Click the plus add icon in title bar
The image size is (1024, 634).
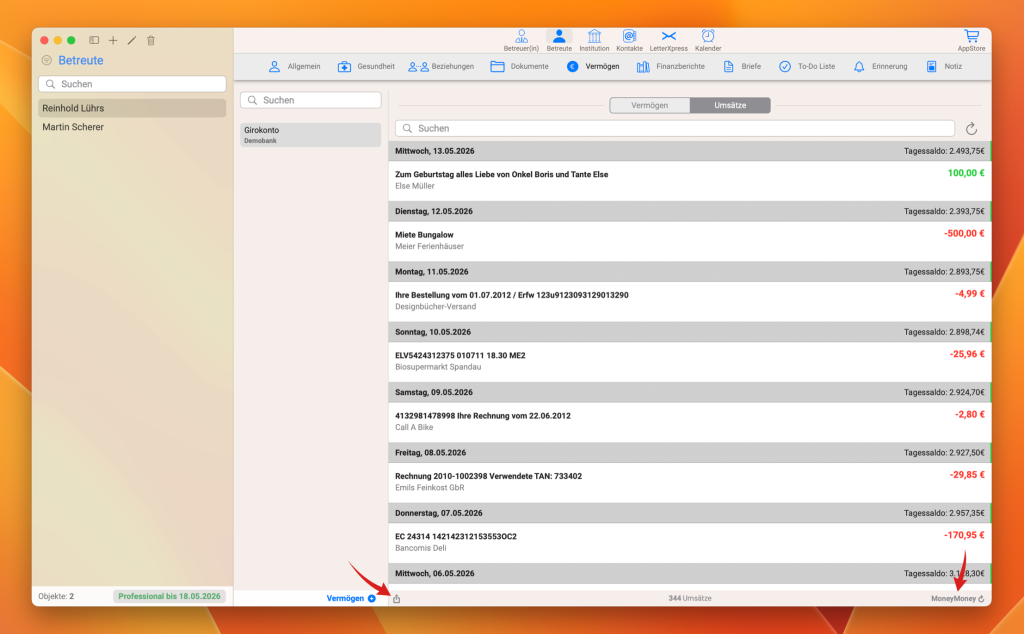pyautogui.click(x=113, y=40)
